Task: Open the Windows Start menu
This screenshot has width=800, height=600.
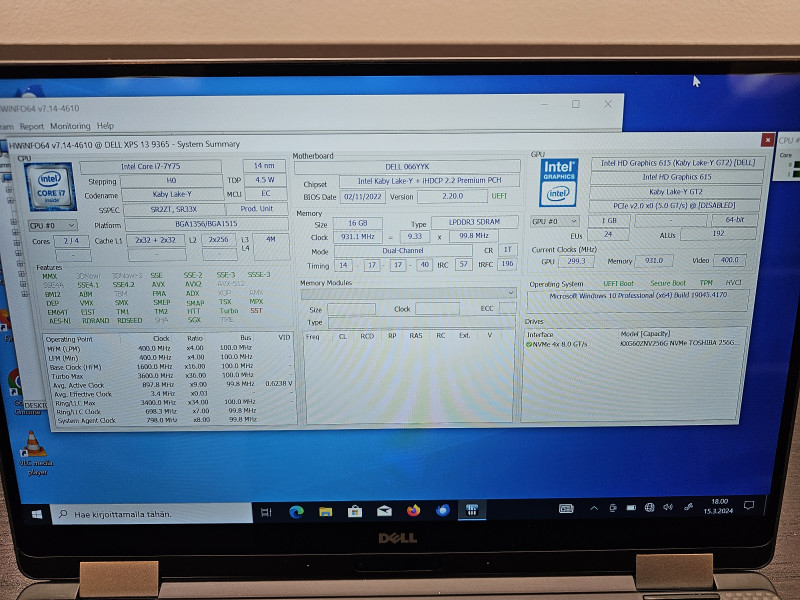Action: pyautogui.click(x=37, y=514)
